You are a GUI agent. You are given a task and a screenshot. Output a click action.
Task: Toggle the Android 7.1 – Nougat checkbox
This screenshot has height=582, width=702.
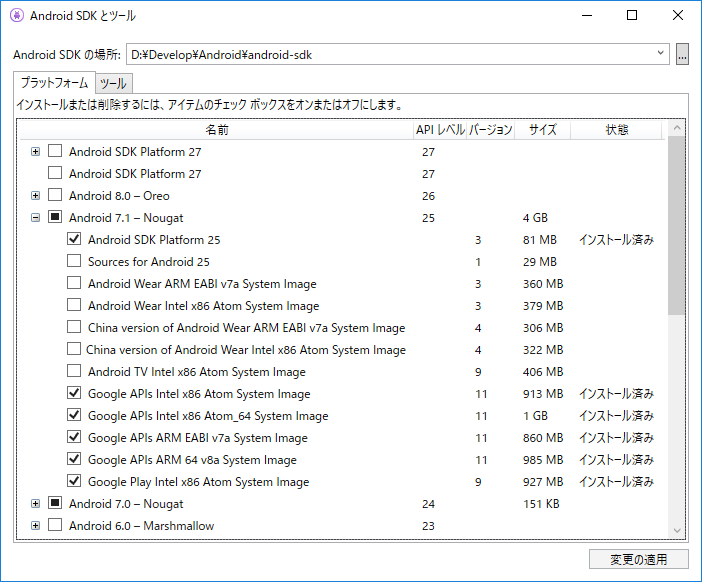pyautogui.click(x=55, y=217)
